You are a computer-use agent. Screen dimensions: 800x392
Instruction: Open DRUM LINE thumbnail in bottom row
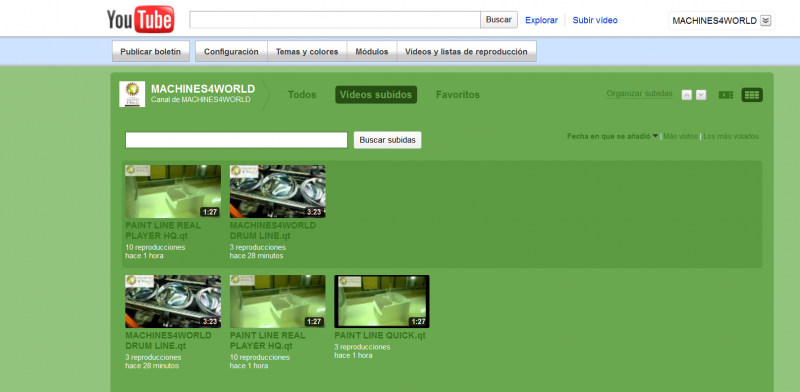(x=173, y=301)
